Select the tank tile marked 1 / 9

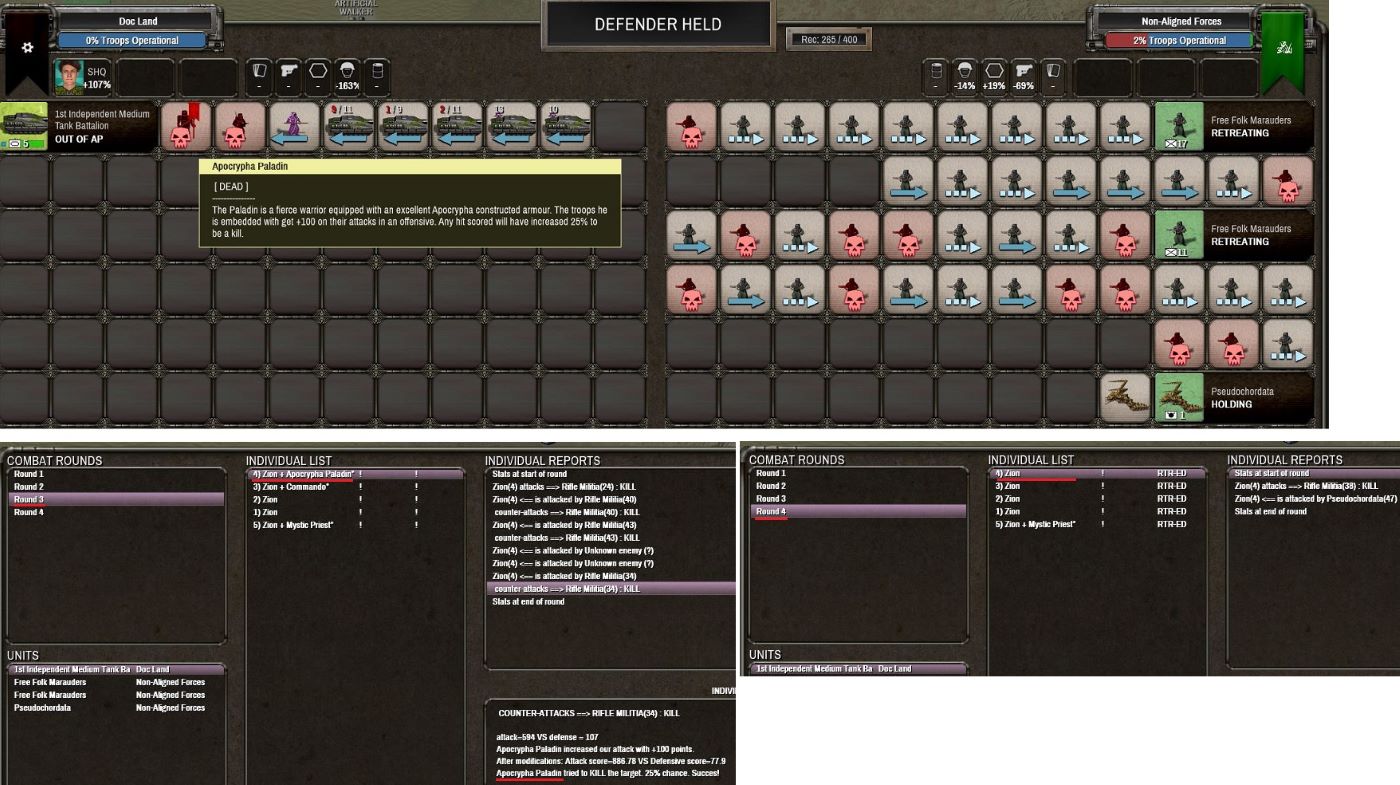pyautogui.click(x=402, y=127)
